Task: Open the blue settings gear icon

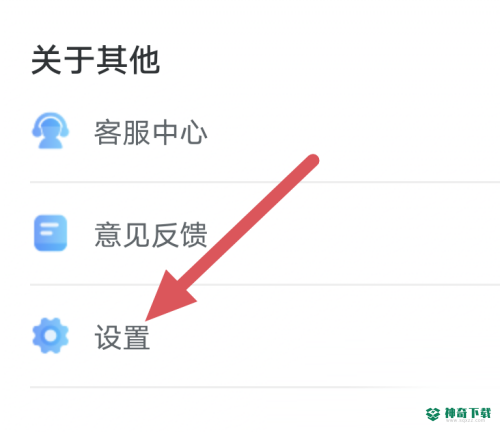Action: [50, 335]
